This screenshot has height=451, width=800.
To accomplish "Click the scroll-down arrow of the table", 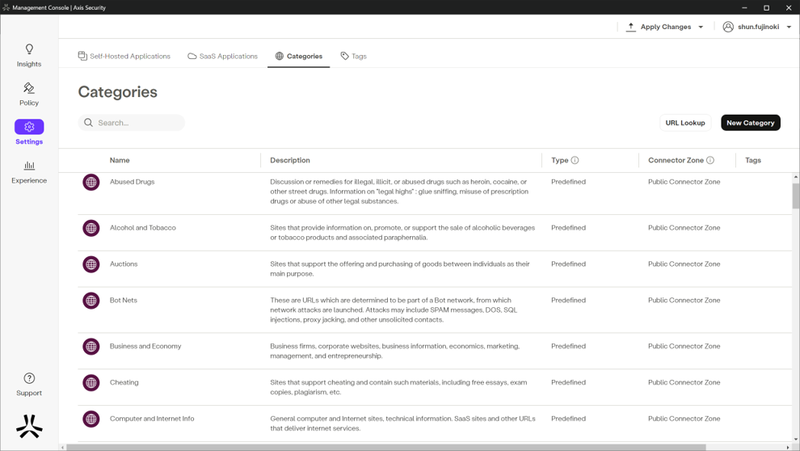I will (795, 439).
